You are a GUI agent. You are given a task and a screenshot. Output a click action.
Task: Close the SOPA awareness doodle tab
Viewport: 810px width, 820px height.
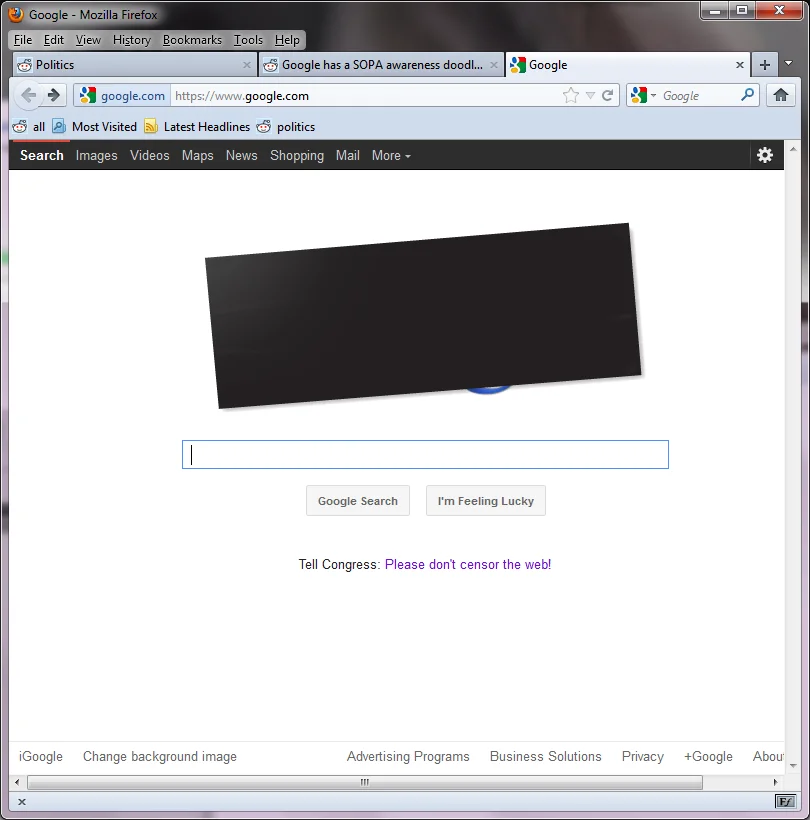pyautogui.click(x=494, y=65)
